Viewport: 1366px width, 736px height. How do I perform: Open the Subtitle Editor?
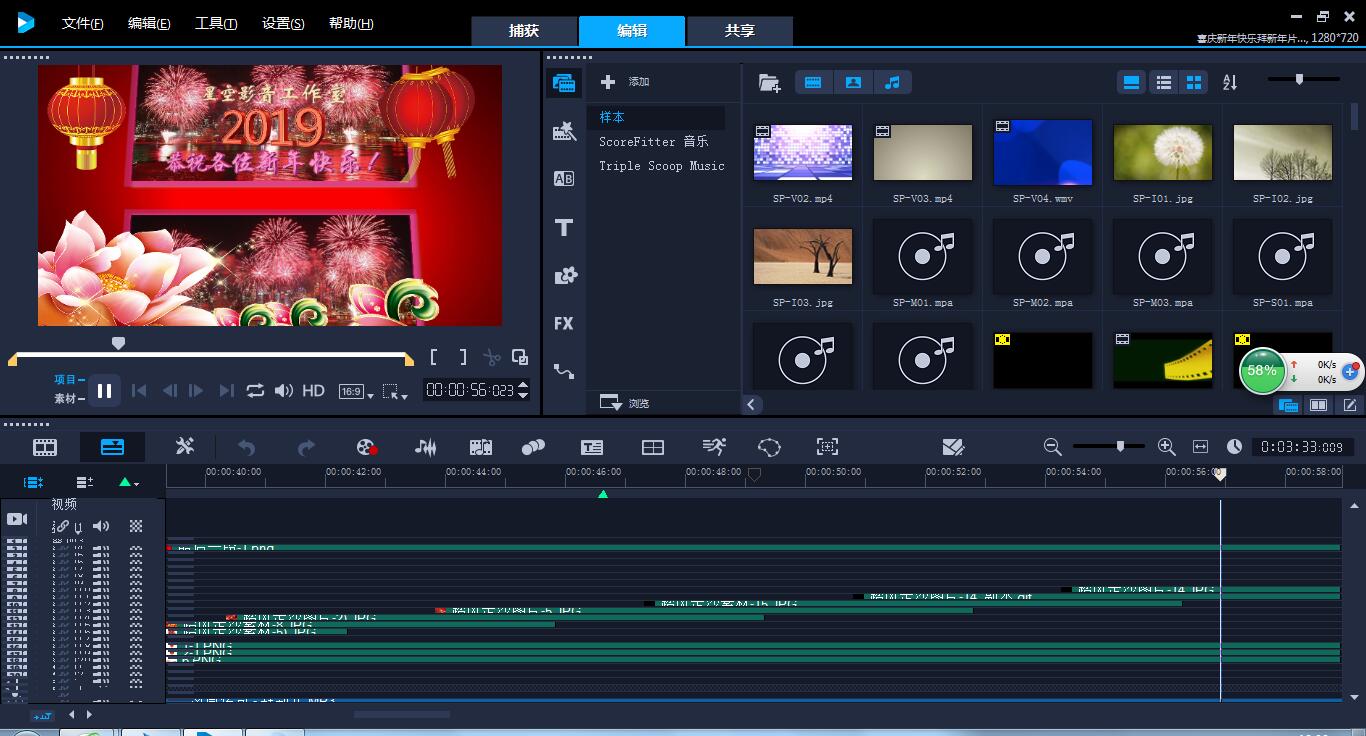pyautogui.click(x=592, y=447)
